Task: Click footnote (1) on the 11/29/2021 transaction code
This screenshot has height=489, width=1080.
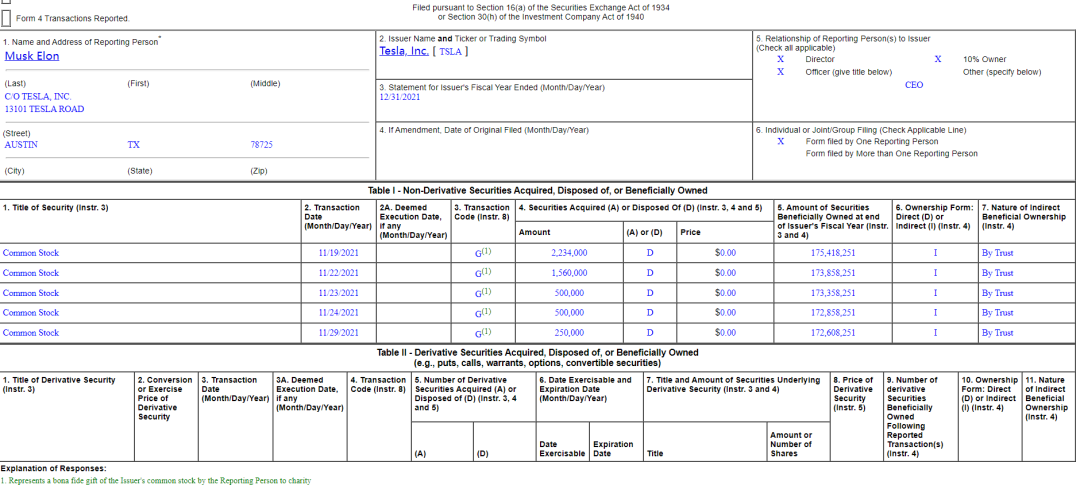Action: click(x=486, y=332)
